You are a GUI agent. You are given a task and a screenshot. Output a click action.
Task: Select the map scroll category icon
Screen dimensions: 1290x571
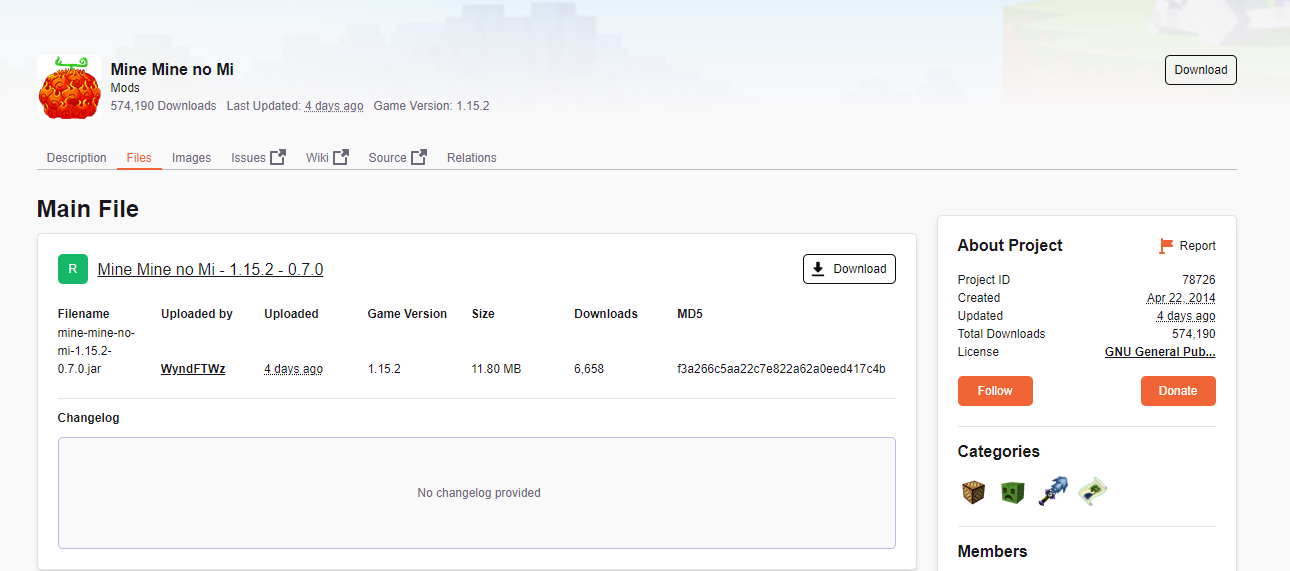1095,491
